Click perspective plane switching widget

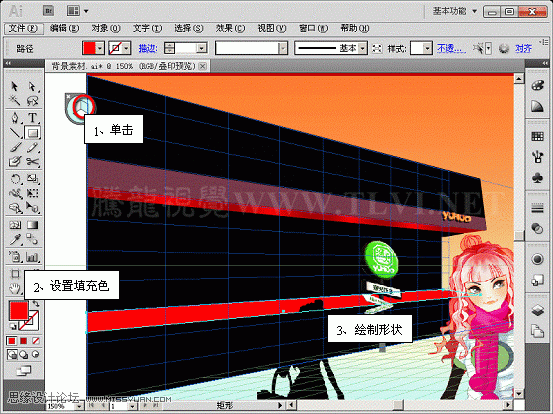pyautogui.click(x=80, y=108)
